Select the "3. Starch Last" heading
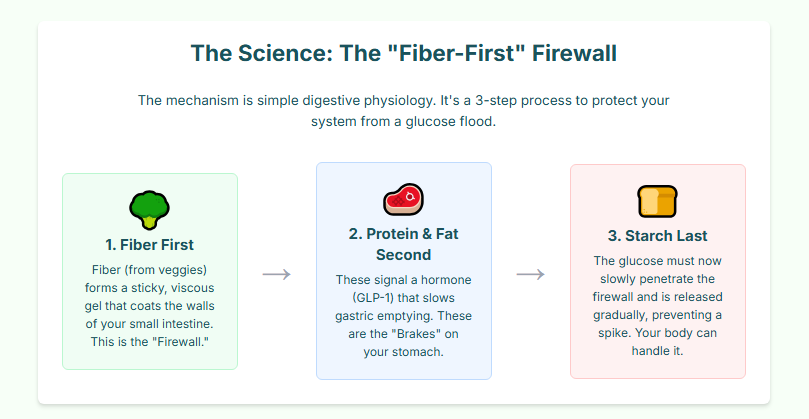 pos(657,236)
